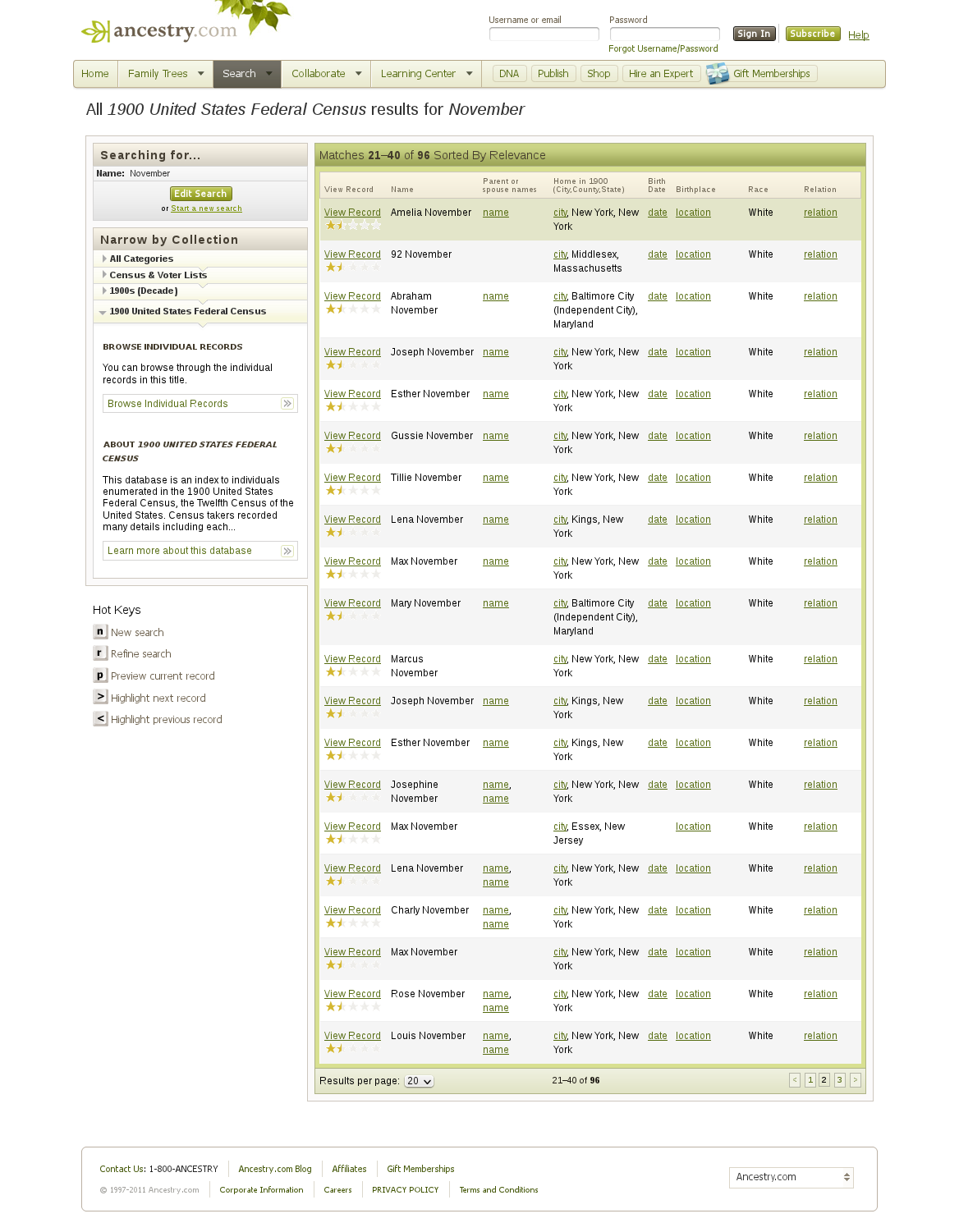The width and height of the screenshot is (959, 1232).
Task: Click the arrow icon beside Browse Individual Records
Action: coord(287,404)
